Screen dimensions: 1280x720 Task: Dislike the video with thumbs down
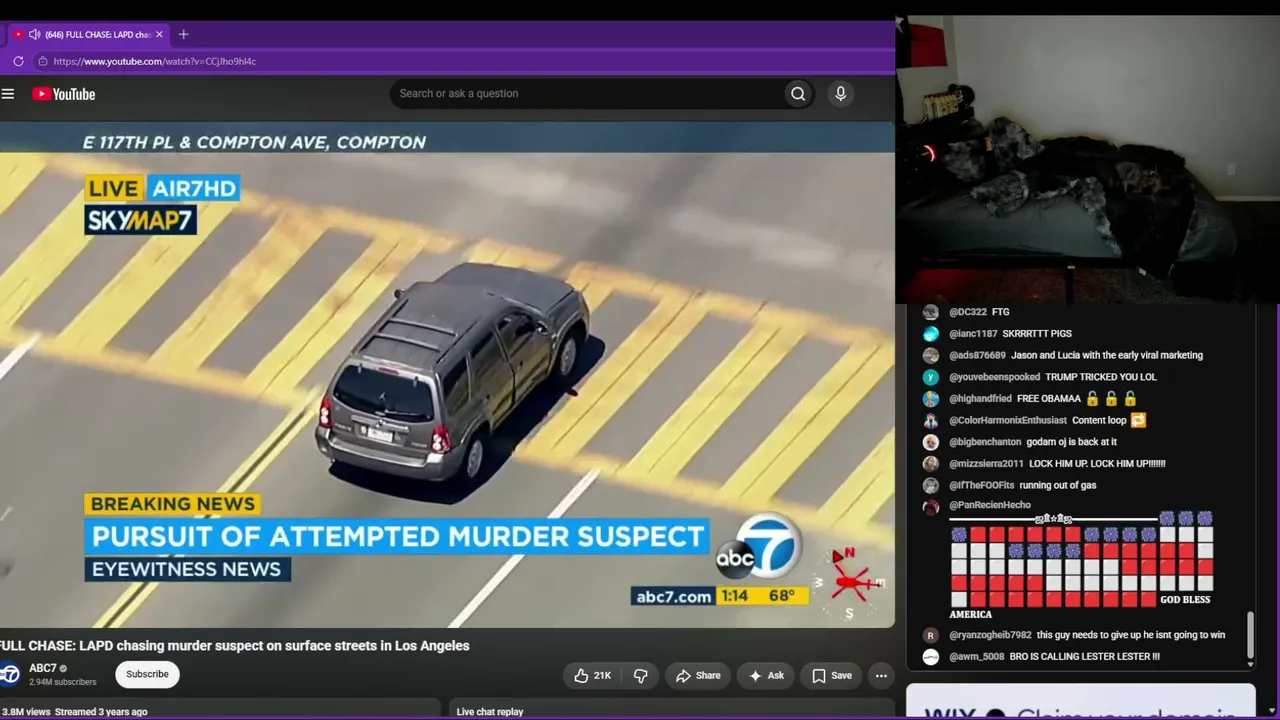click(x=641, y=676)
